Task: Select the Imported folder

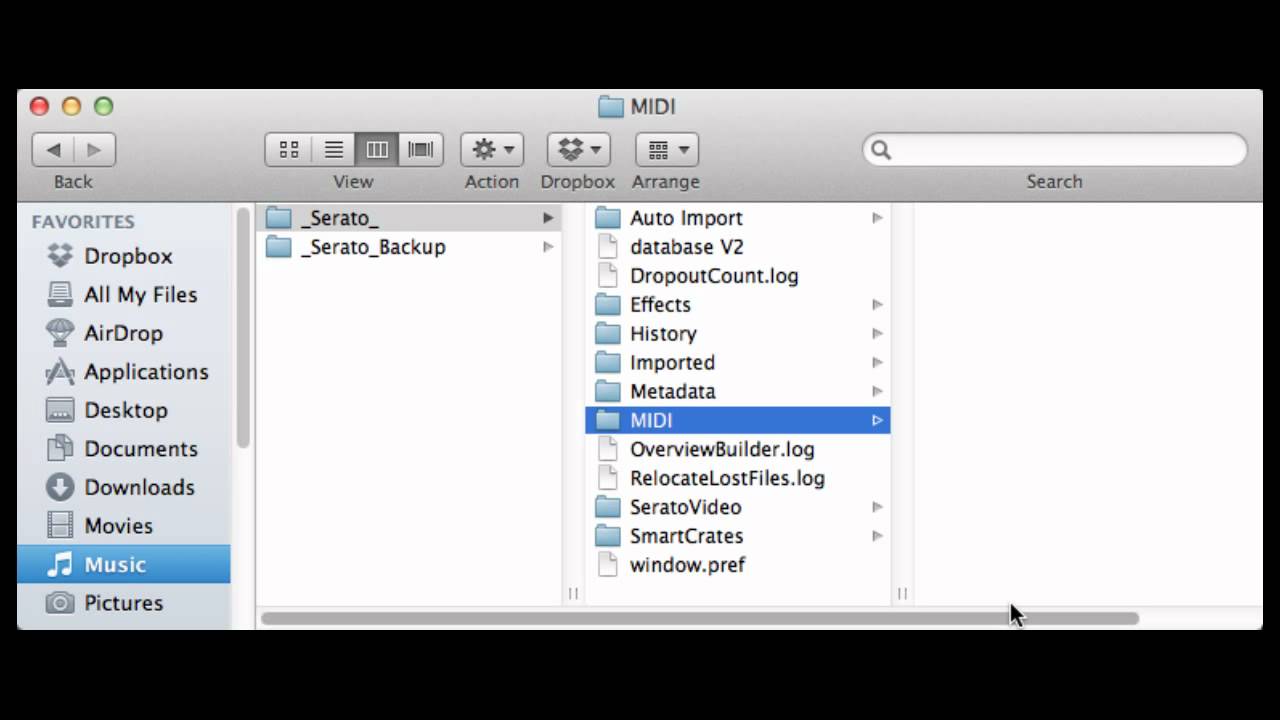Action: tap(737, 363)
